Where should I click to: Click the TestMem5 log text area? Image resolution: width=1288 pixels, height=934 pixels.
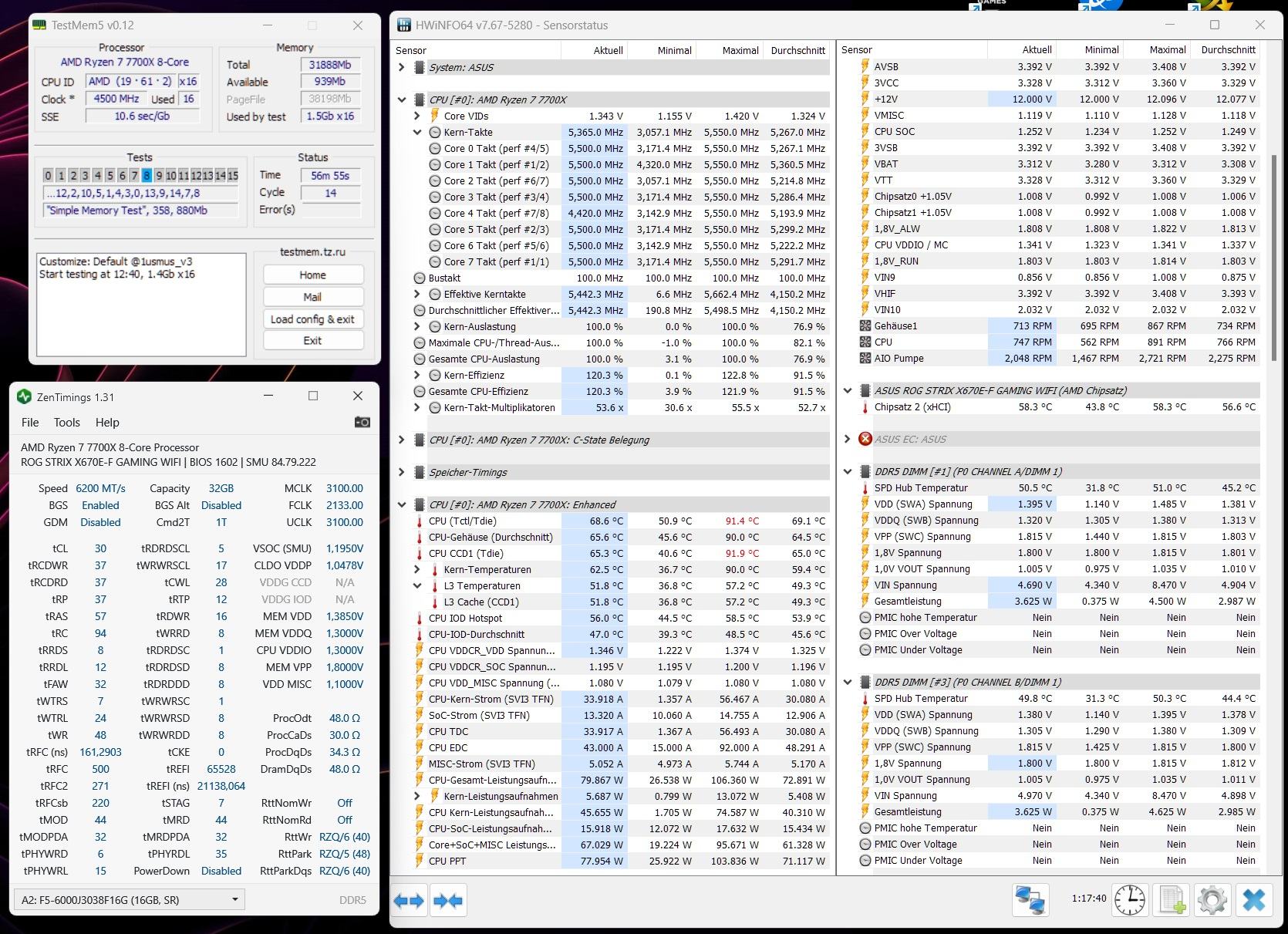point(141,305)
